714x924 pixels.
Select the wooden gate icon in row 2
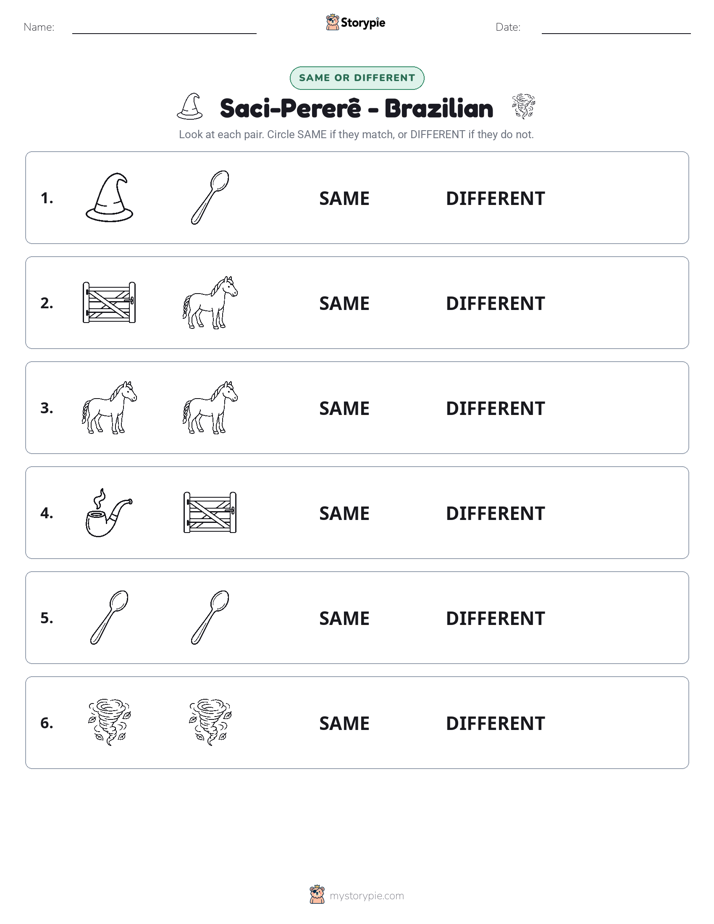110,302
